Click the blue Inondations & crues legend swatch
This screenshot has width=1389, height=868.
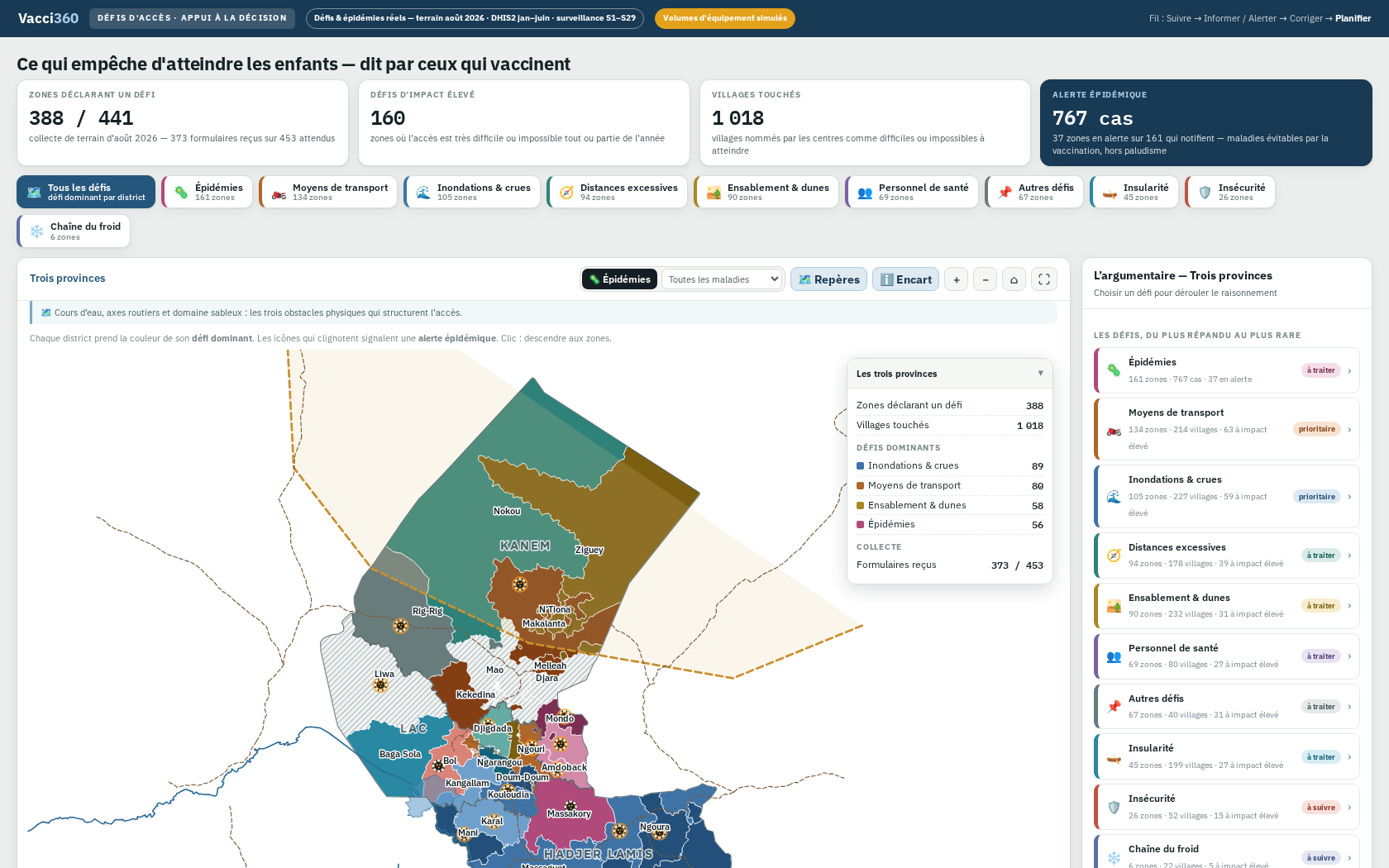[860, 465]
